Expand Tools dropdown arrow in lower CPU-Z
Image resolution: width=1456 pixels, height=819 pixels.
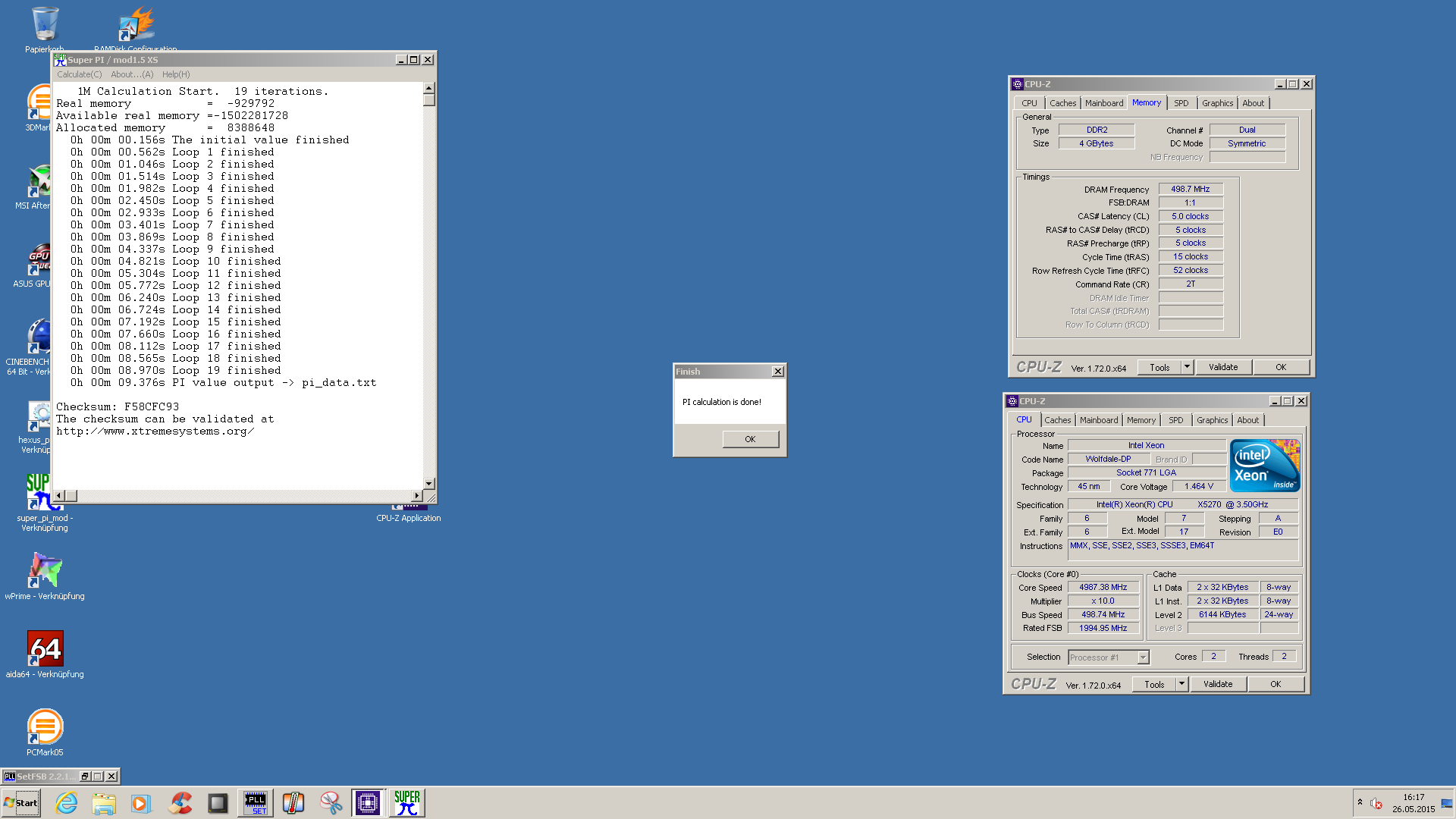[x=1181, y=685]
